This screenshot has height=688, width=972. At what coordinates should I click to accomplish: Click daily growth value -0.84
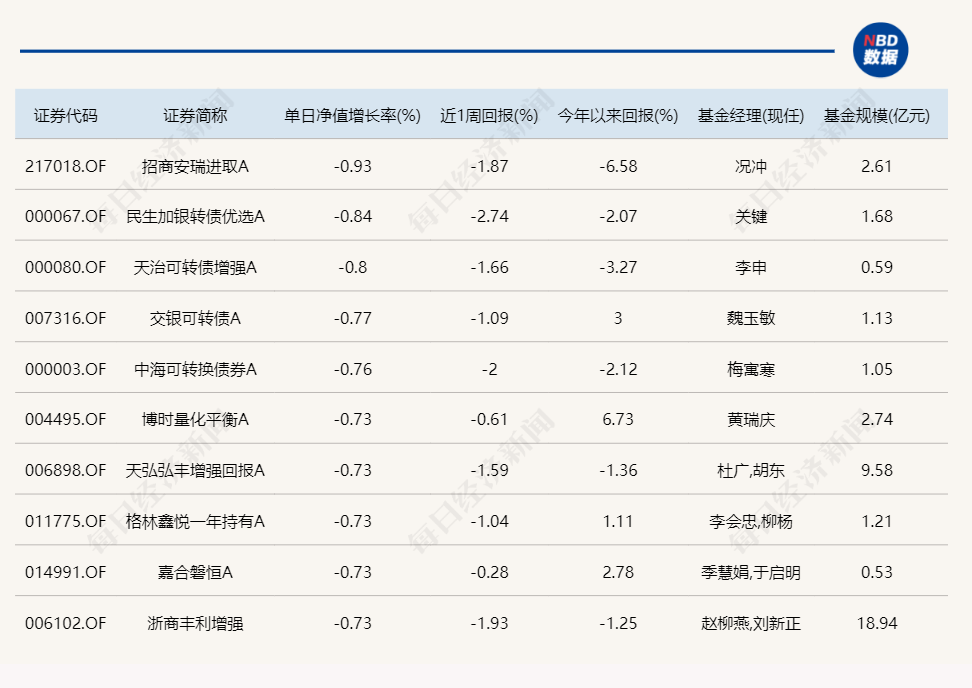pyautogui.click(x=352, y=216)
